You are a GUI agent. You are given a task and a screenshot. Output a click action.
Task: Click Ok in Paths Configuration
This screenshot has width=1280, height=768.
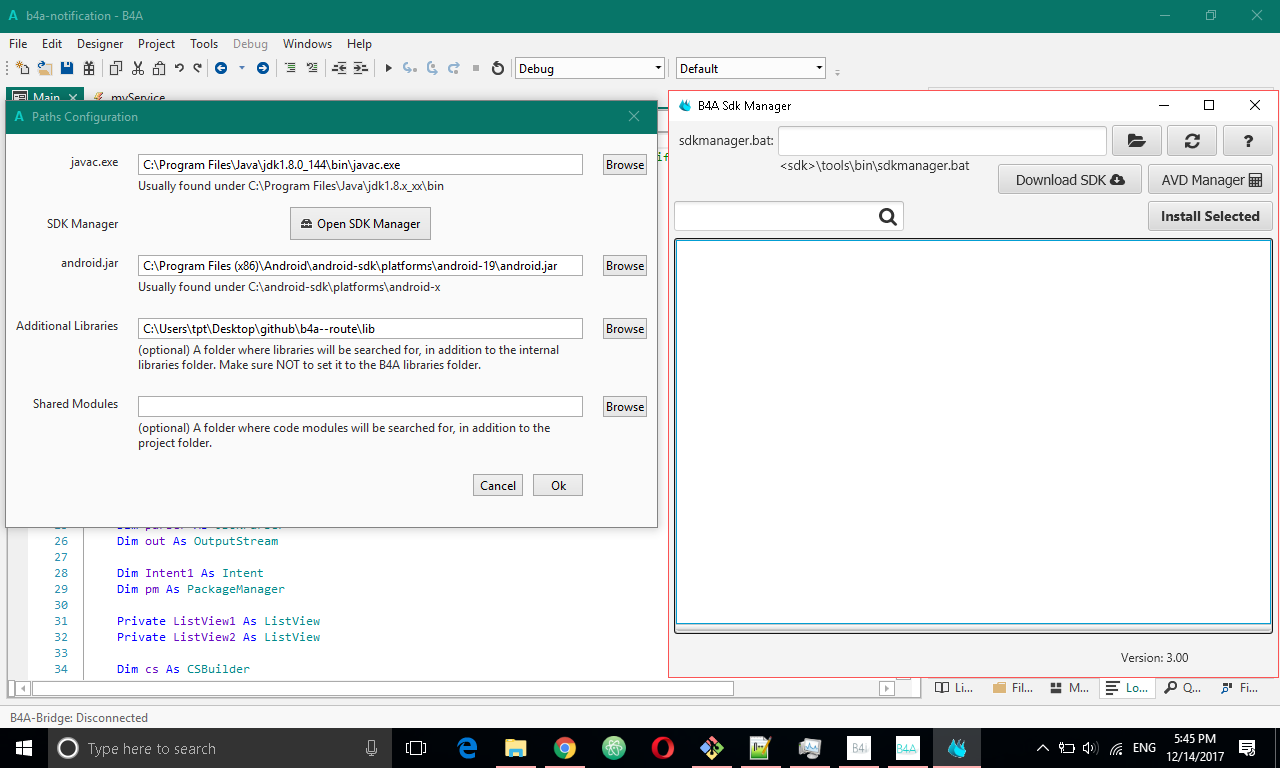[x=558, y=485]
